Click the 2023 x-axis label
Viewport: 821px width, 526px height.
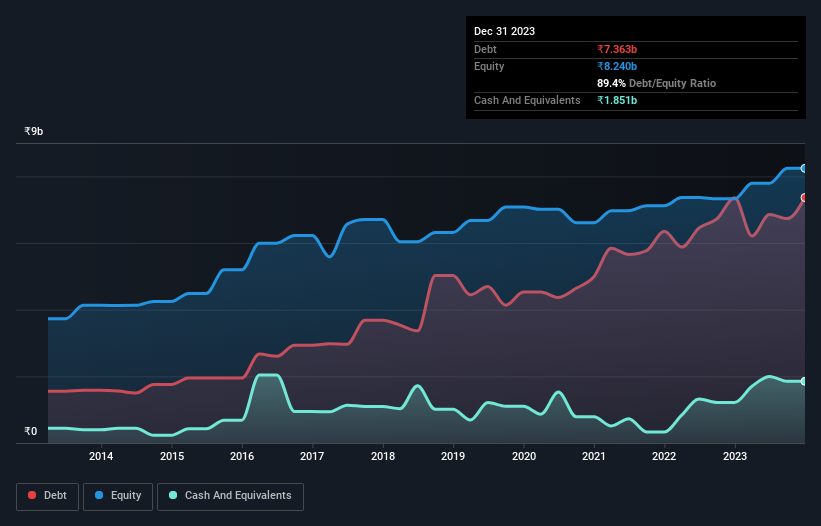(735, 456)
